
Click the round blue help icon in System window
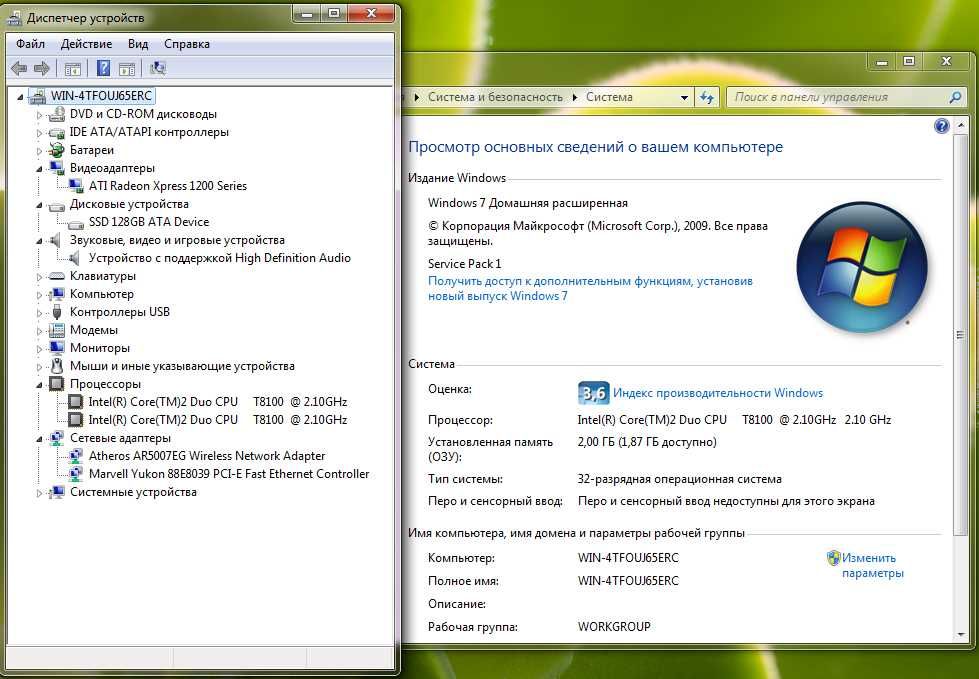pyautogui.click(x=942, y=126)
